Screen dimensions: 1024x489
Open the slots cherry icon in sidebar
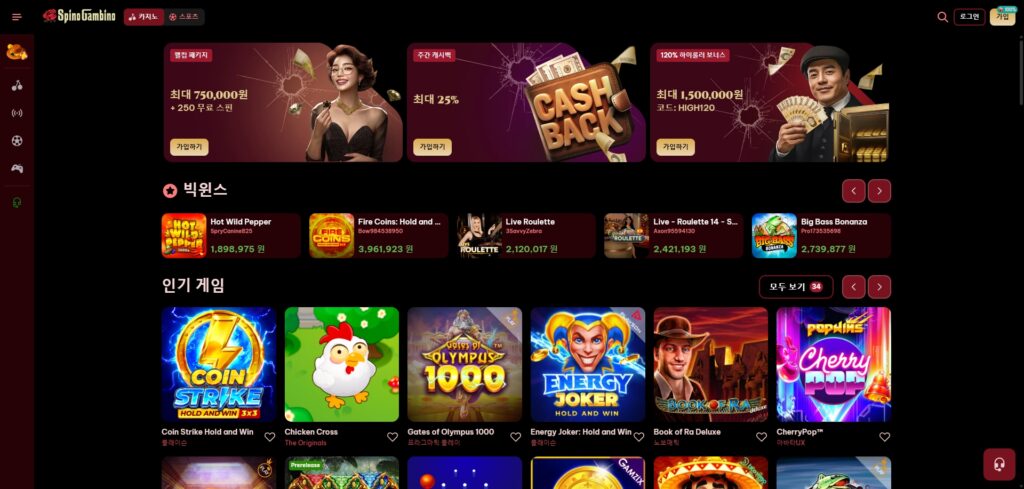[17, 86]
